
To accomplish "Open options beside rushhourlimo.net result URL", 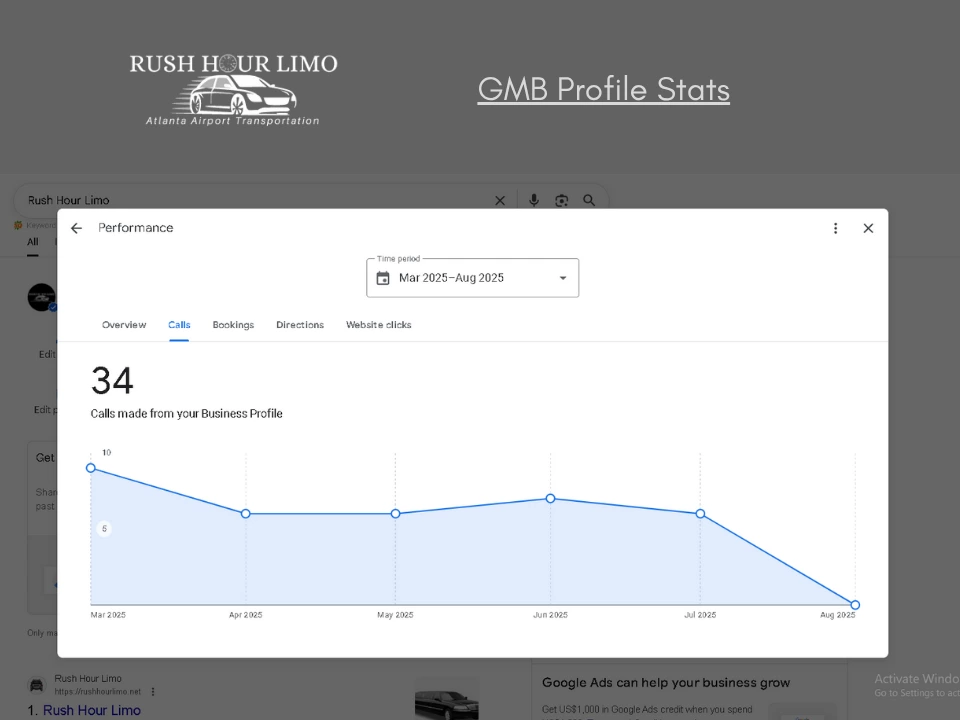I will pos(153,692).
